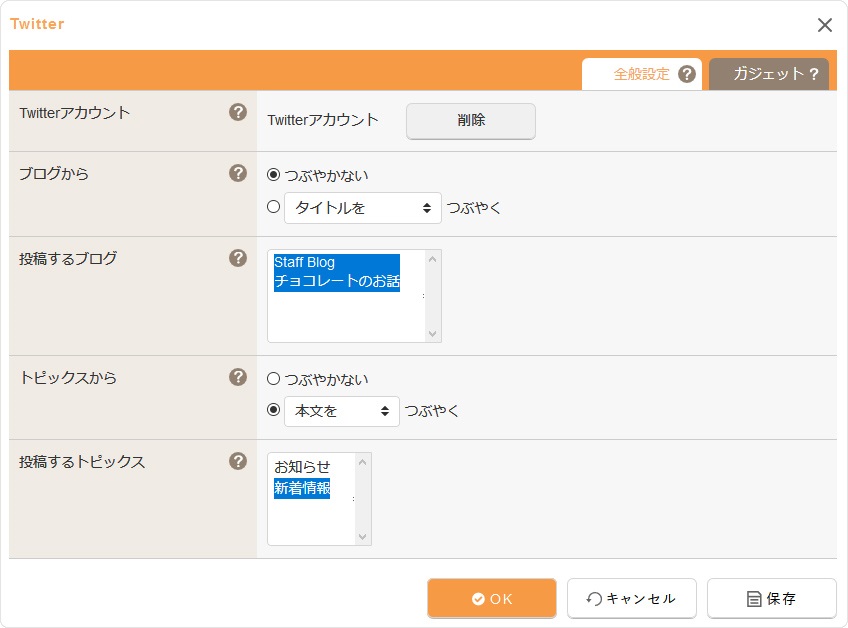The image size is (848, 628).
Task: Select つぶやかない under ブログから
Action: click(274, 175)
